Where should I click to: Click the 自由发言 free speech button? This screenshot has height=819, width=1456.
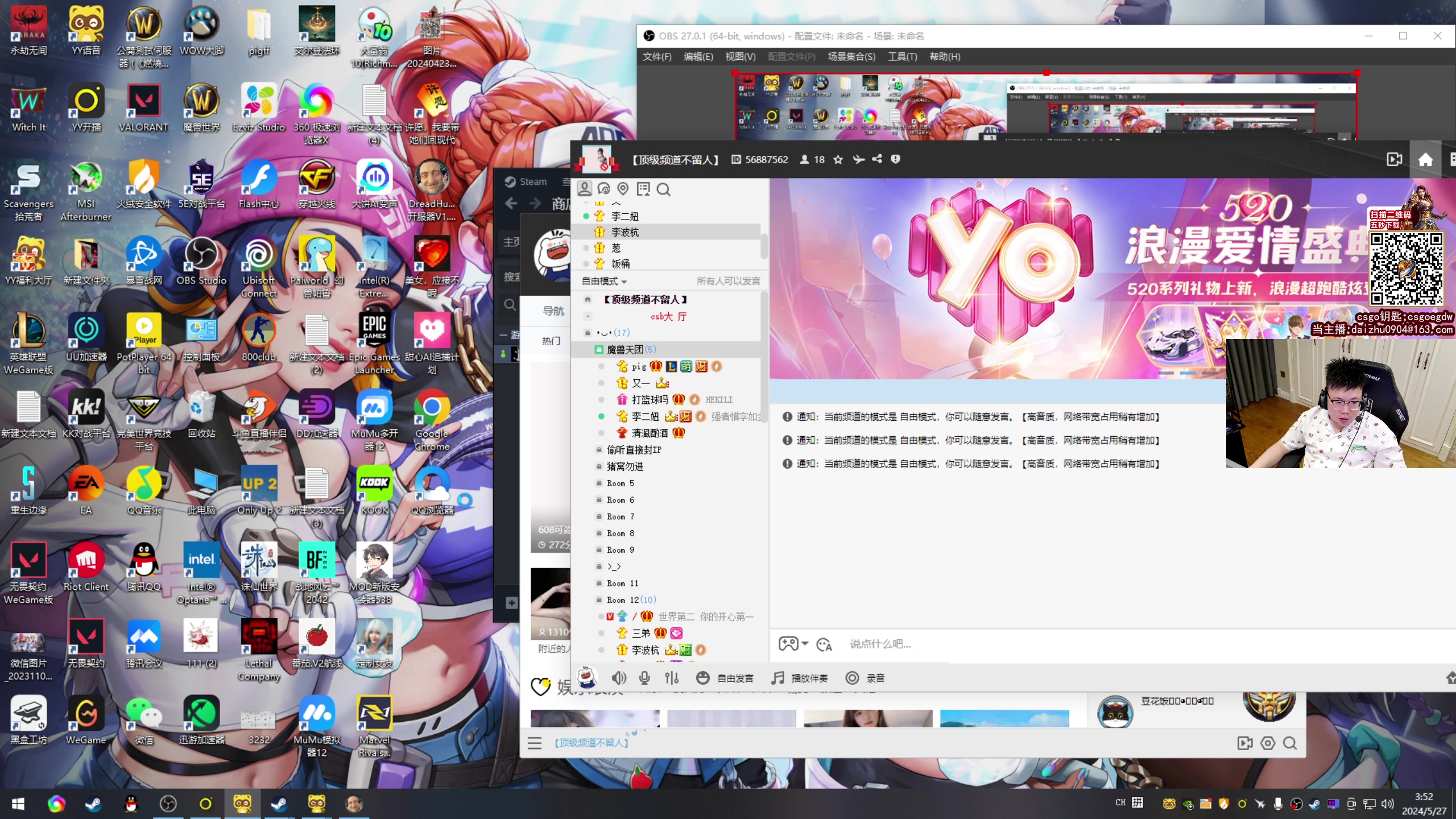725,678
